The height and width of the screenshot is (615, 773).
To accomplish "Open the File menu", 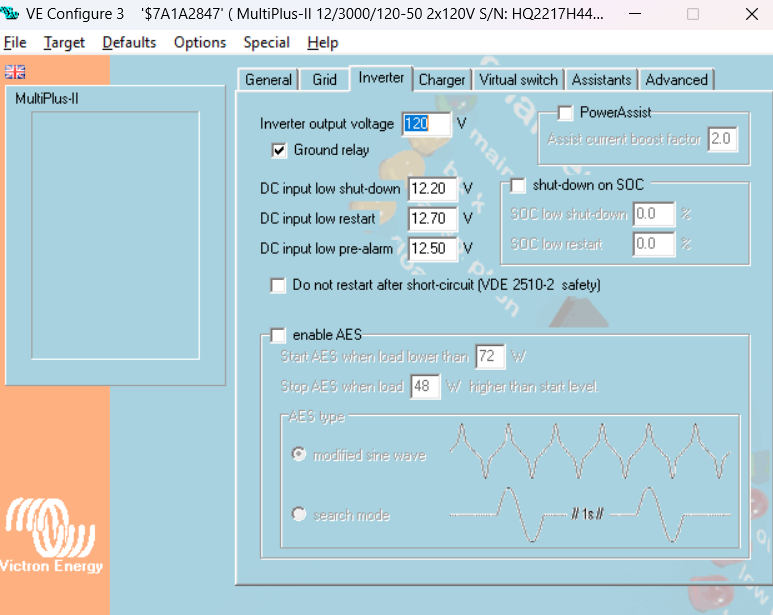I will [x=15, y=43].
